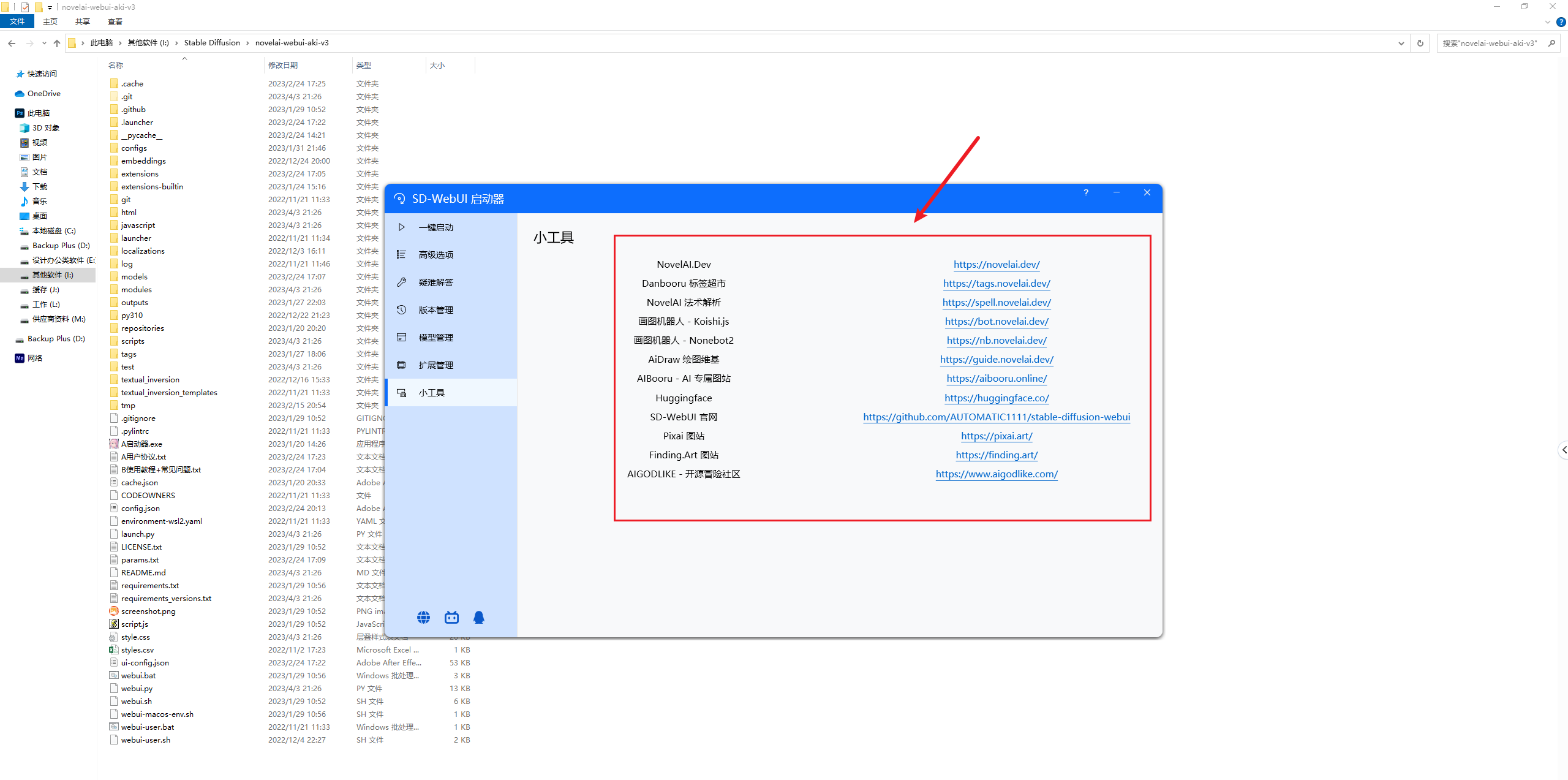Open https://www.aigodlike.com/ link

click(997, 474)
